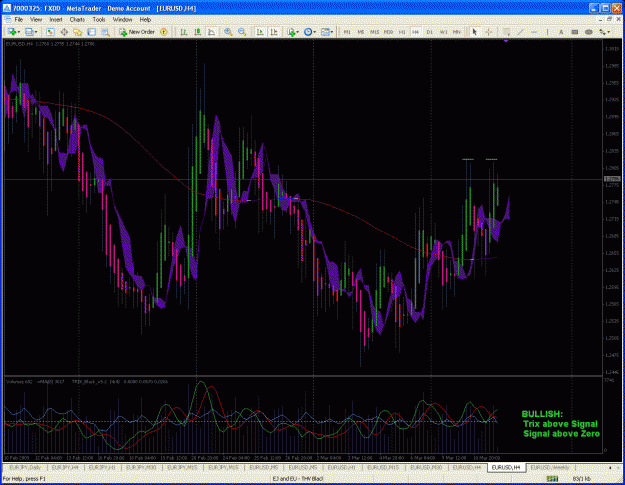Switch to the EURJPY,H1 chart tab
This screenshot has width=625, height=485.
point(102,467)
